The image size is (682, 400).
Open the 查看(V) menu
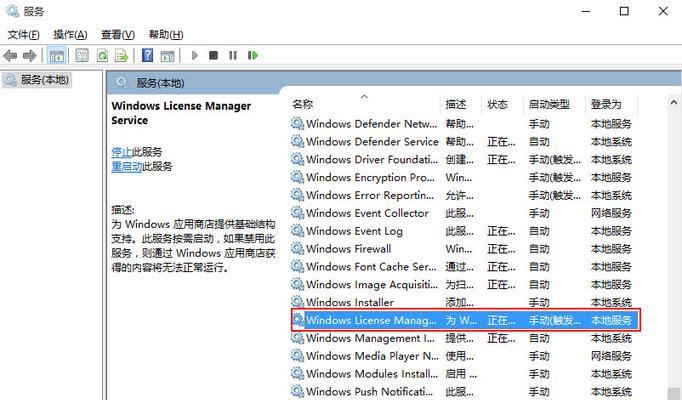point(117,34)
